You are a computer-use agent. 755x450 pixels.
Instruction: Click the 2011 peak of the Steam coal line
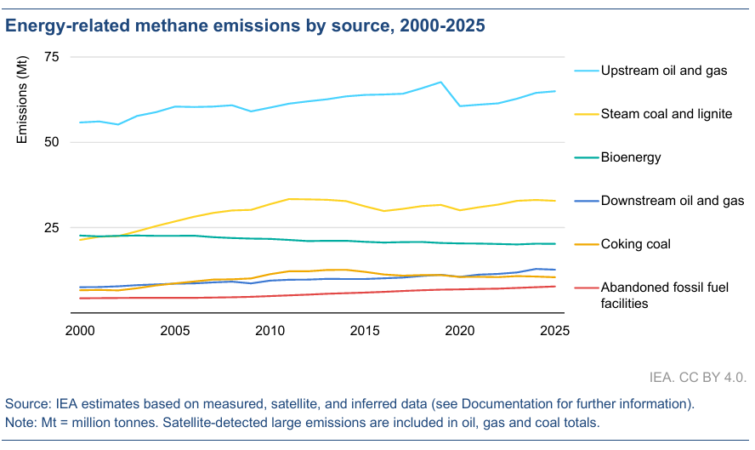point(289,199)
